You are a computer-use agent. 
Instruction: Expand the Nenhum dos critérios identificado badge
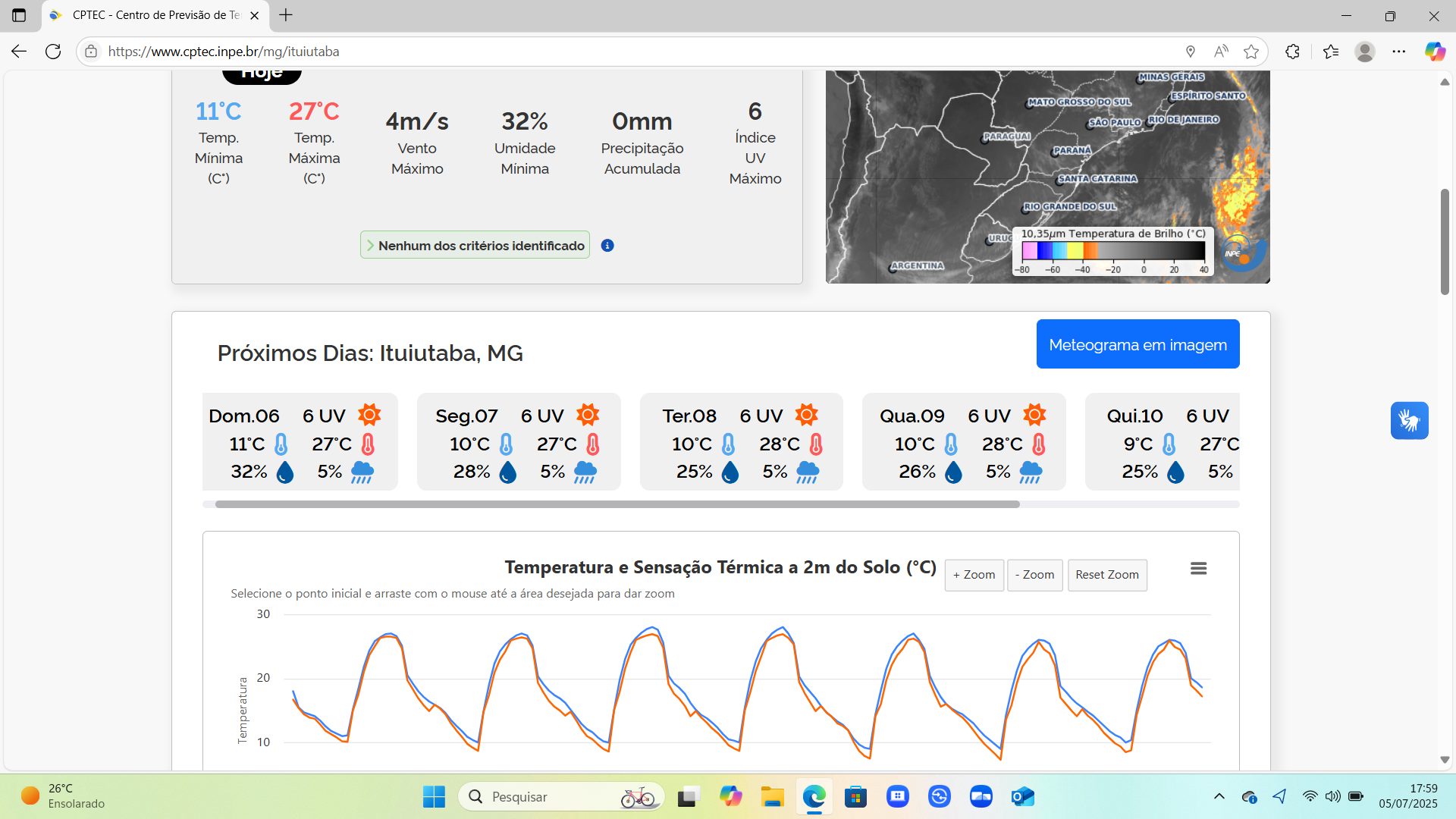click(475, 246)
